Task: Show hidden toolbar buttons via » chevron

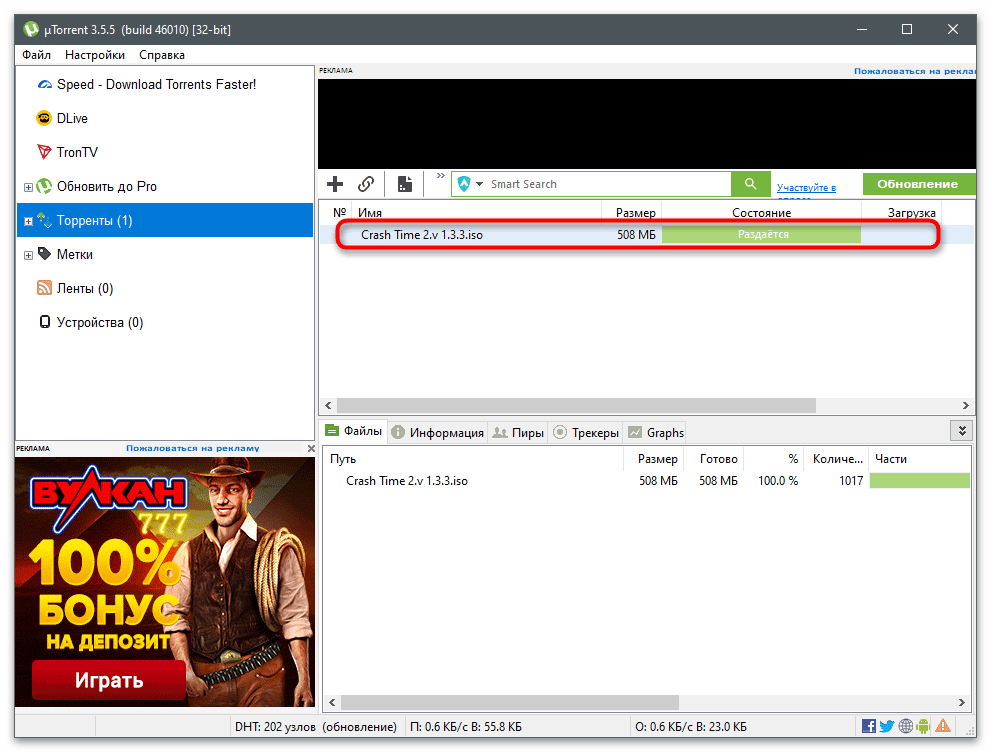Action: coord(441,175)
